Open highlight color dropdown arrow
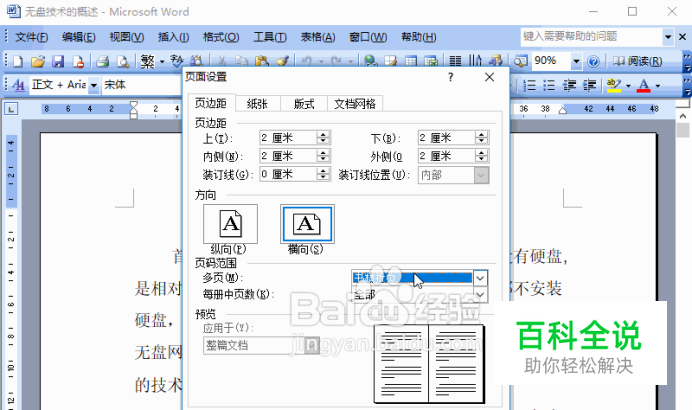Viewport: 692px width, 410px height. click(x=628, y=85)
